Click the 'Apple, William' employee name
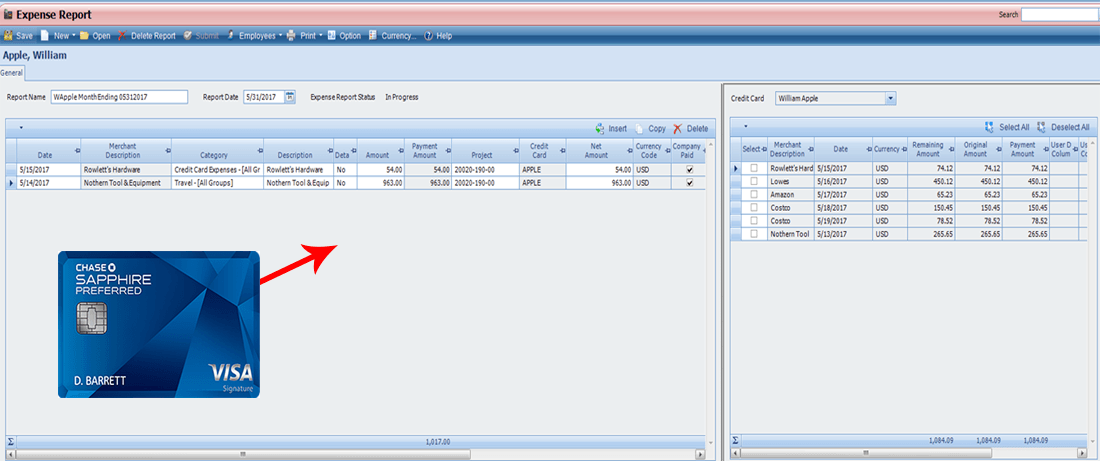The height and width of the screenshot is (461, 1100). pos(35,55)
